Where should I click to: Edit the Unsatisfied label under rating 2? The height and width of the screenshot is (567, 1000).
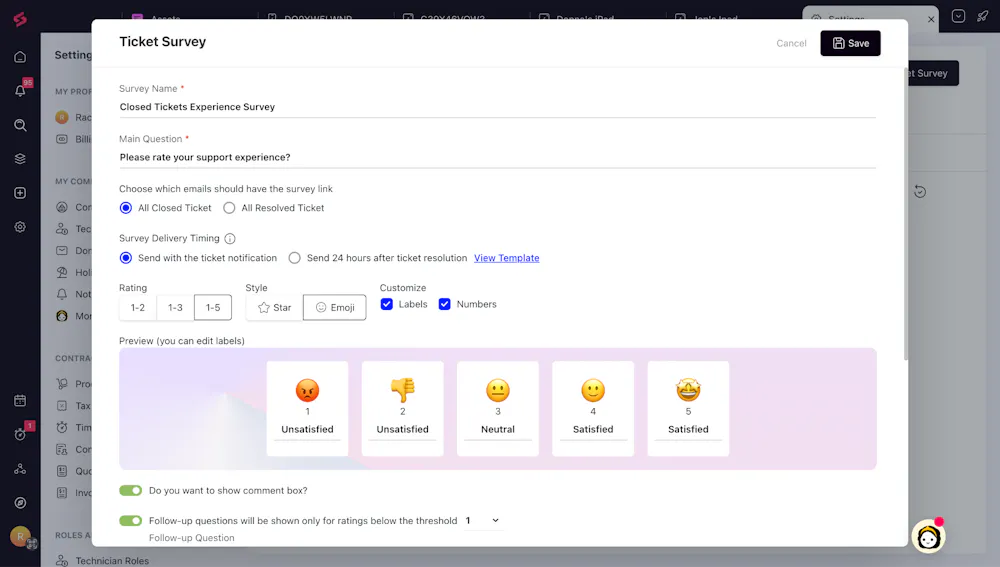click(402, 430)
